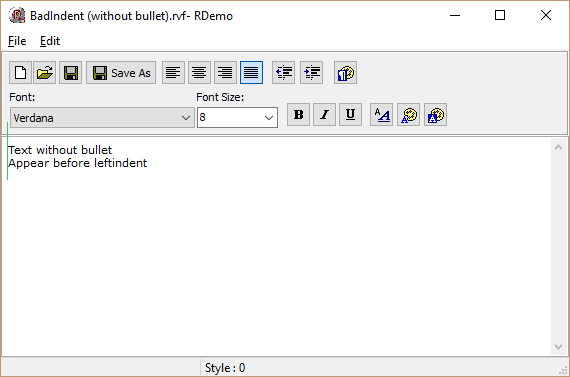Viewport: 570px width, 377px height.
Task: Minimize the RDemo window
Action: (455, 16)
